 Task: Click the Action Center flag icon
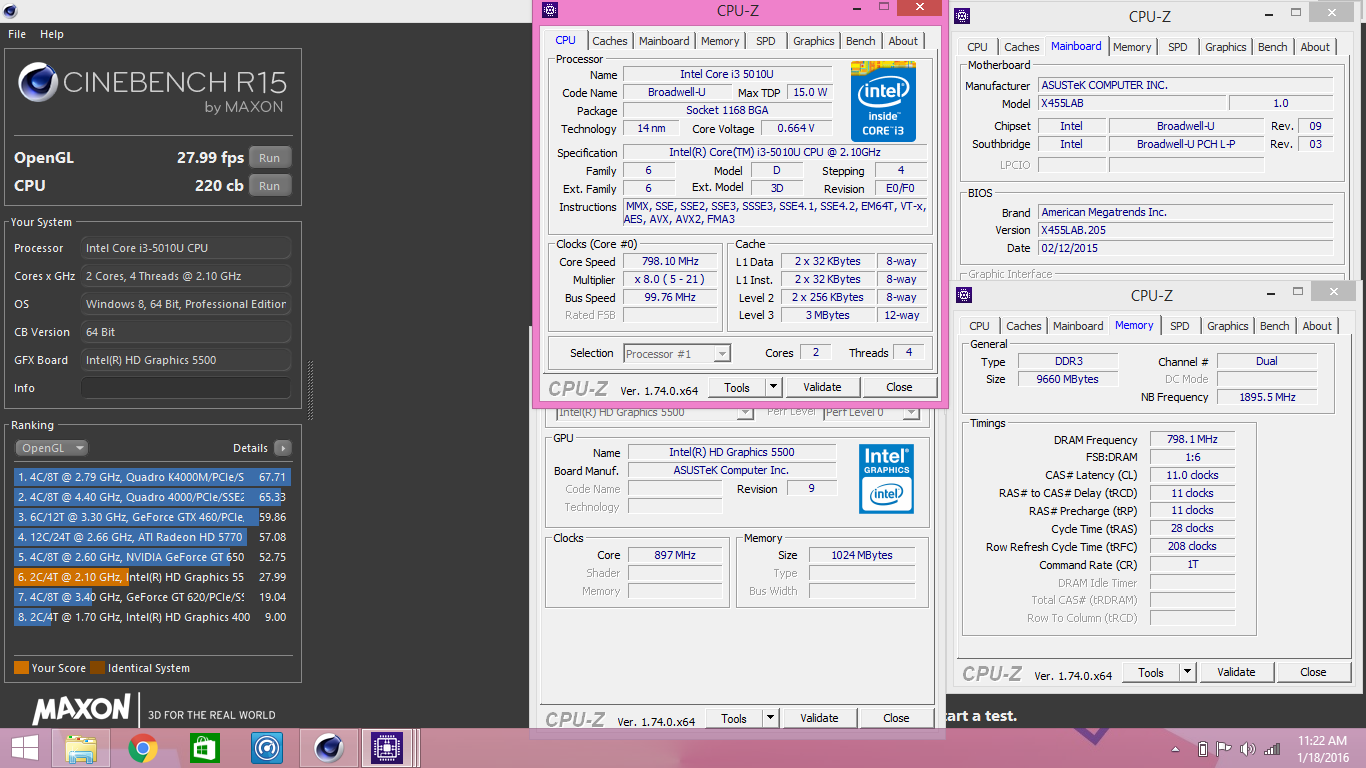coord(1224,748)
